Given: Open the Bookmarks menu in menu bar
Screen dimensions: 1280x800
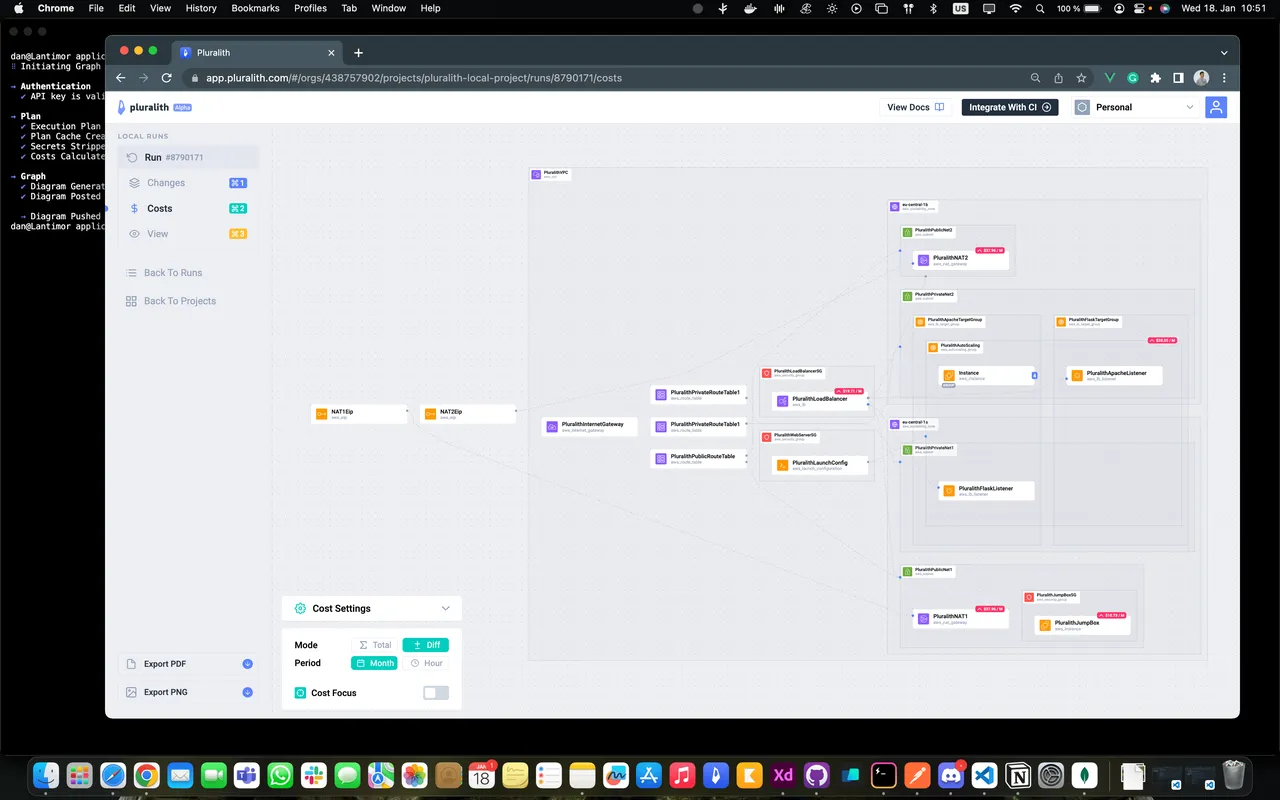Looking at the screenshot, I should point(255,8).
